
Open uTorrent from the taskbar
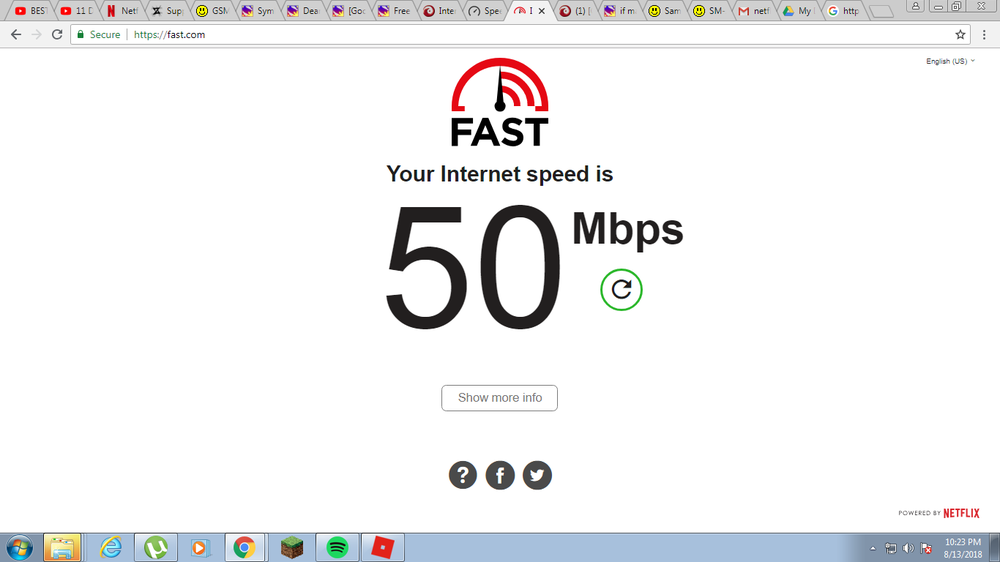pyautogui.click(x=156, y=547)
